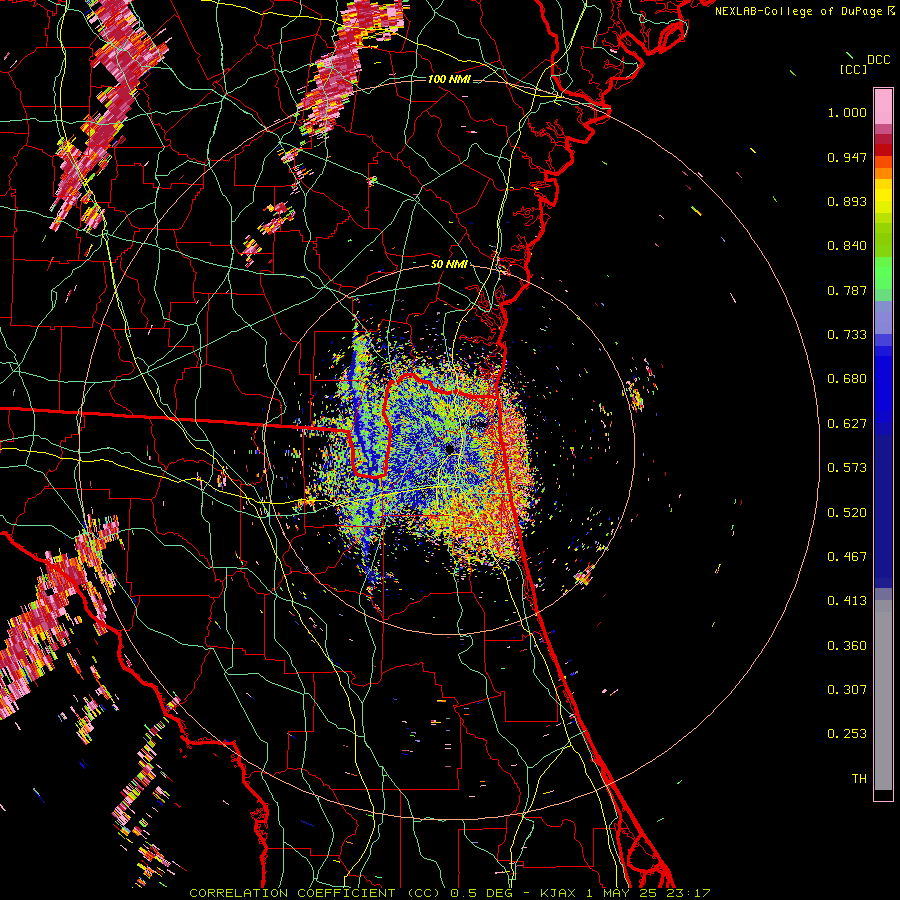The image size is (900, 900).
Task: Click the 1.000 value on the color scale
Action: [847, 112]
